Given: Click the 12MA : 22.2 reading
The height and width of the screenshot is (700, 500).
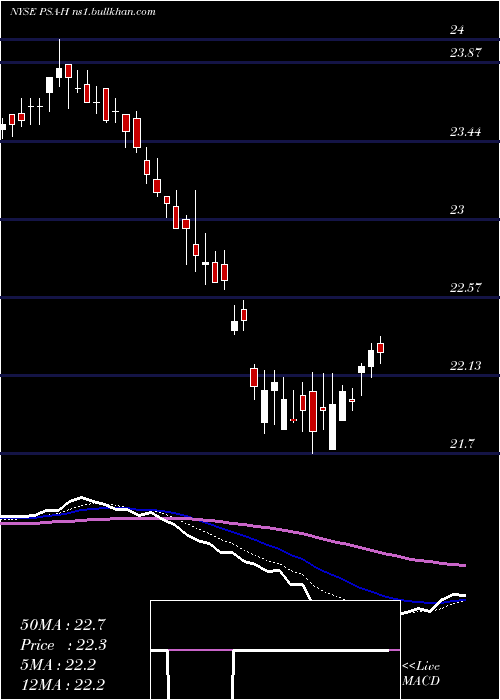Looking at the screenshot, I should (x=63, y=684).
